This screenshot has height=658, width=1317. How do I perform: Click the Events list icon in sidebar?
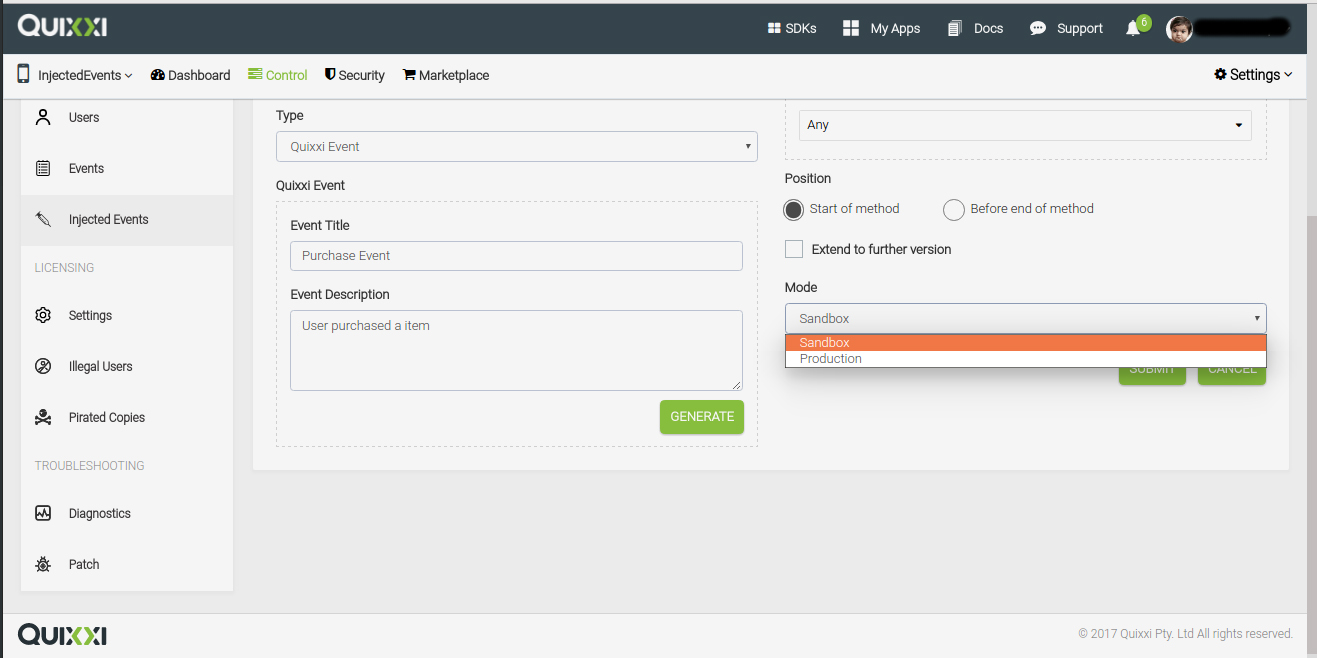click(43, 168)
